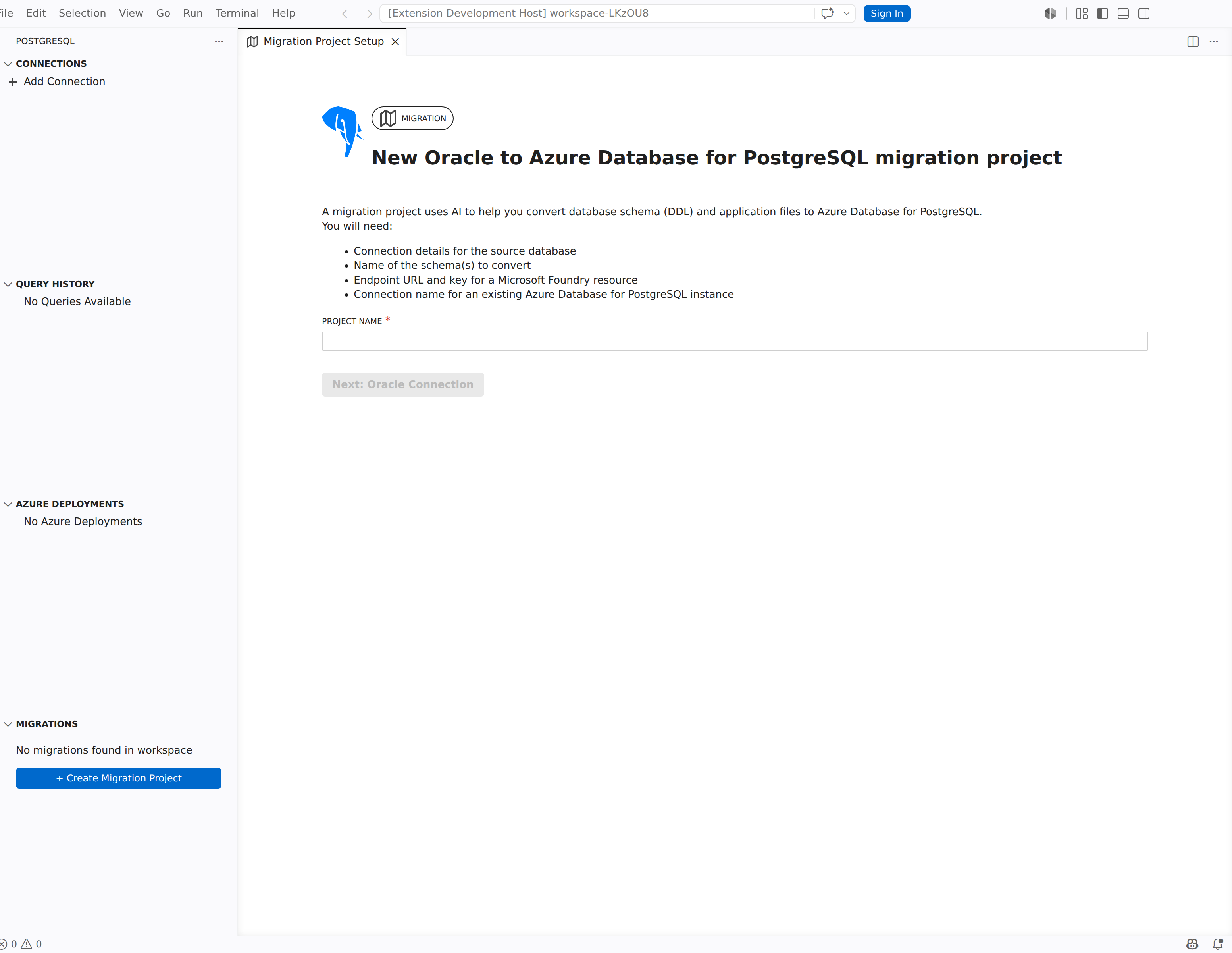The height and width of the screenshot is (953, 1232).
Task: Open the Edit menu
Action: click(36, 13)
